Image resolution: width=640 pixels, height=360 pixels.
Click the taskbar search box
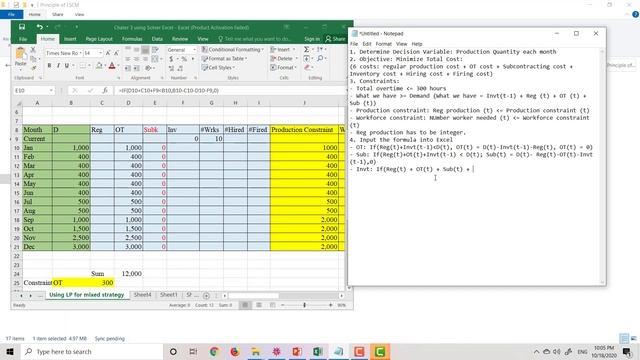coord(91,351)
